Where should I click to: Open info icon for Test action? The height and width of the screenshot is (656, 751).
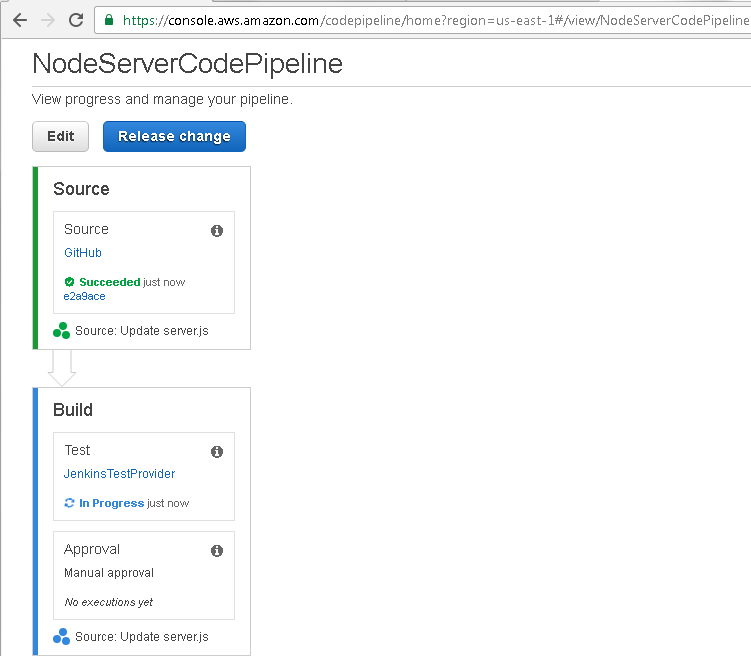[x=217, y=452]
